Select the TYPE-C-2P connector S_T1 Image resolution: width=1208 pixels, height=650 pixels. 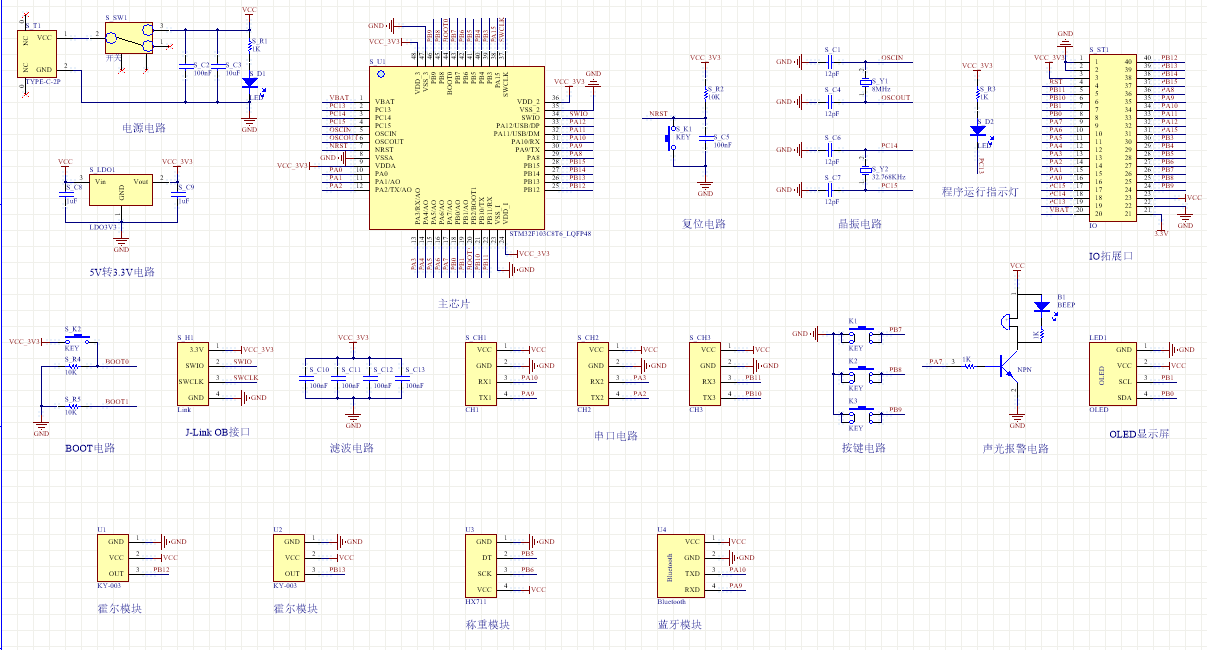tap(39, 54)
